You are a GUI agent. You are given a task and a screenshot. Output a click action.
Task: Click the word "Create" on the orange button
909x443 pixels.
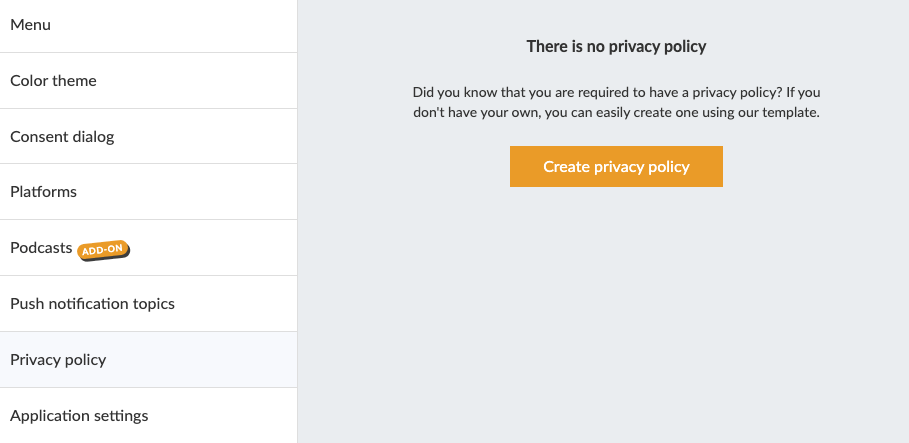point(566,167)
